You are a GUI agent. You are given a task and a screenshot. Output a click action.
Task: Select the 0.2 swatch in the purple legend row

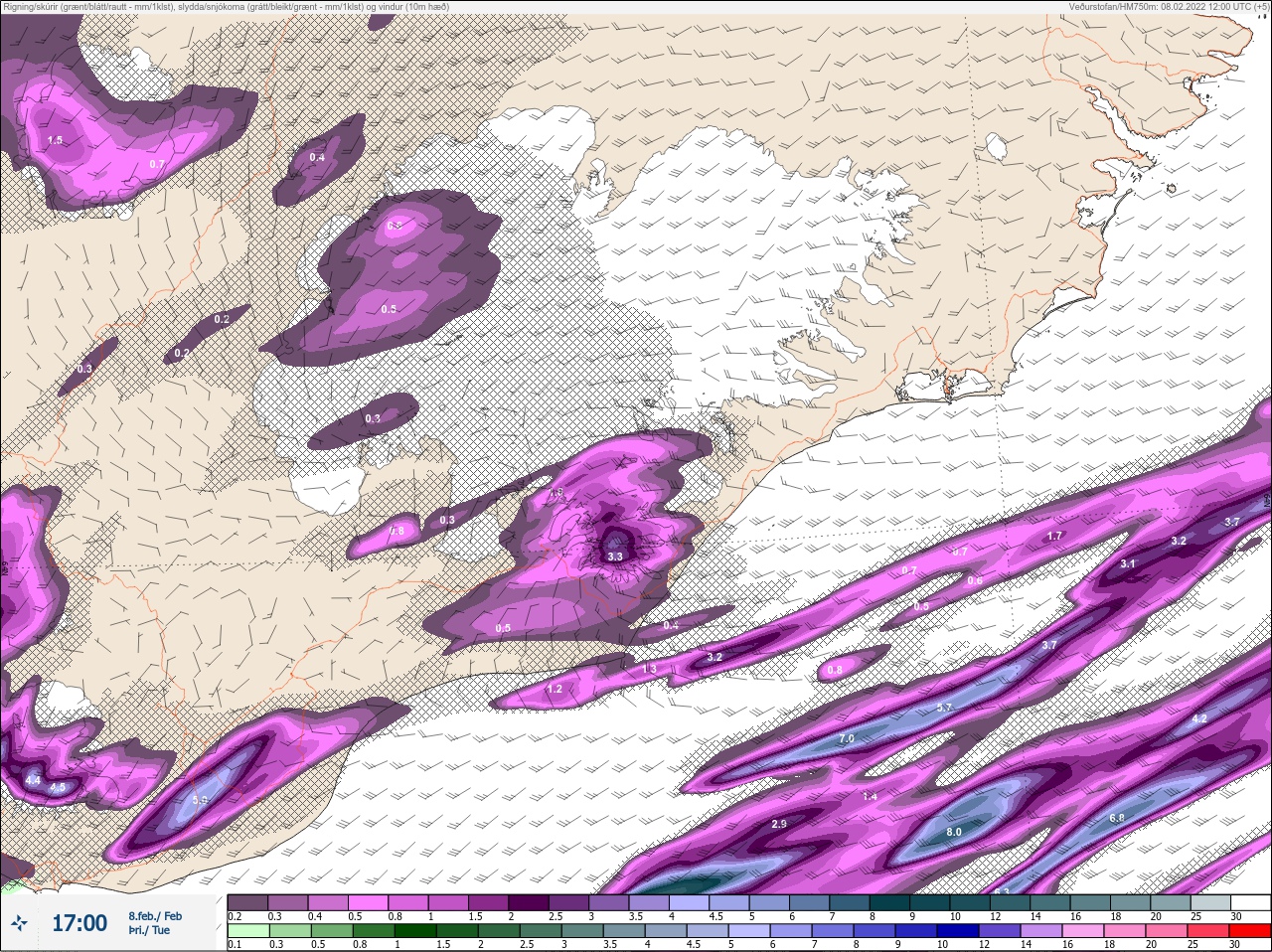pyautogui.click(x=247, y=902)
